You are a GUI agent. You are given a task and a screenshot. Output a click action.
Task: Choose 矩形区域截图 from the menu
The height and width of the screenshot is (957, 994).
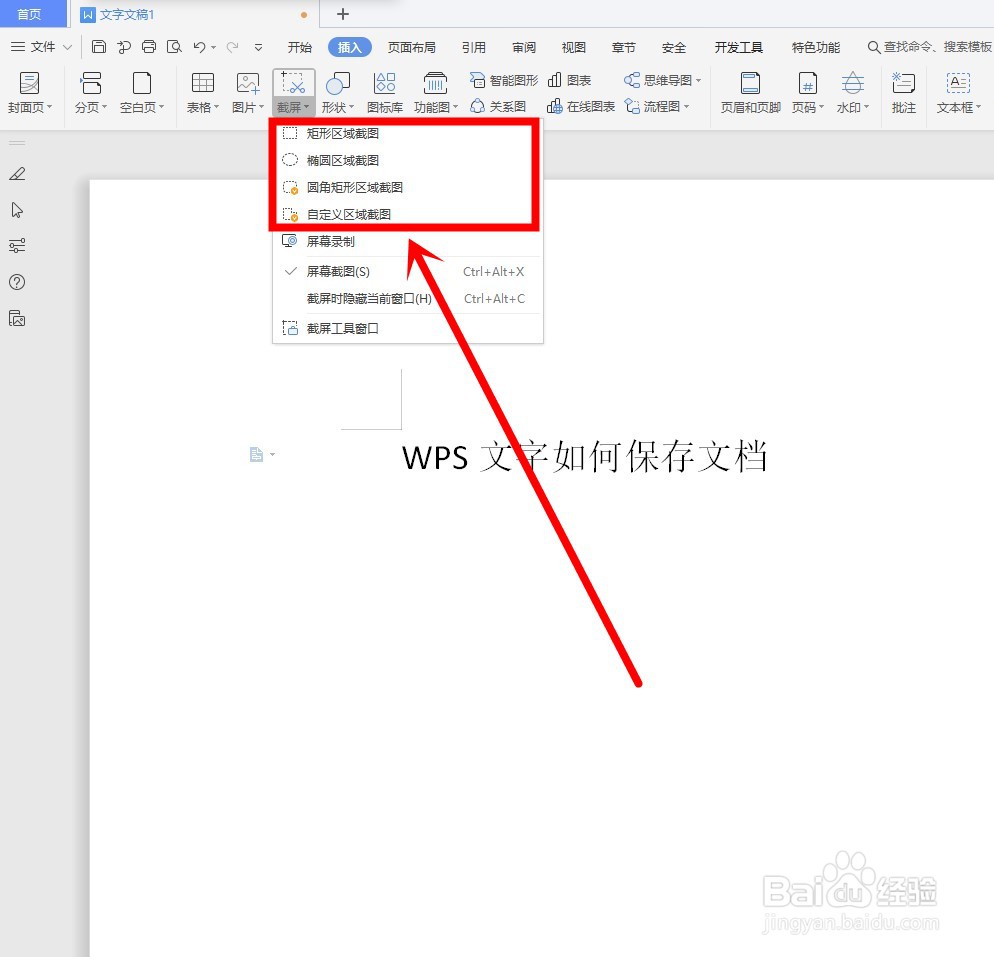pos(408,133)
